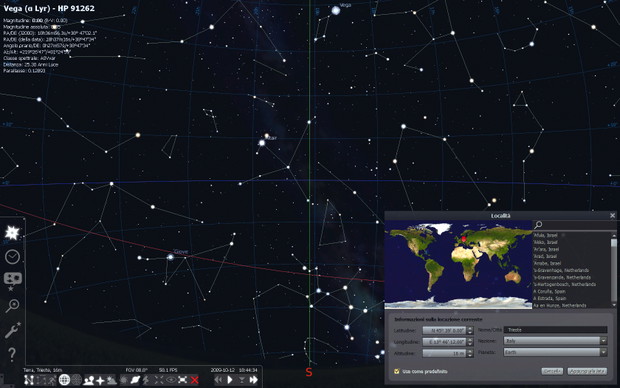Open date/time clock window in sidebar
Screen dimensions: 620x388
[x=12, y=257]
